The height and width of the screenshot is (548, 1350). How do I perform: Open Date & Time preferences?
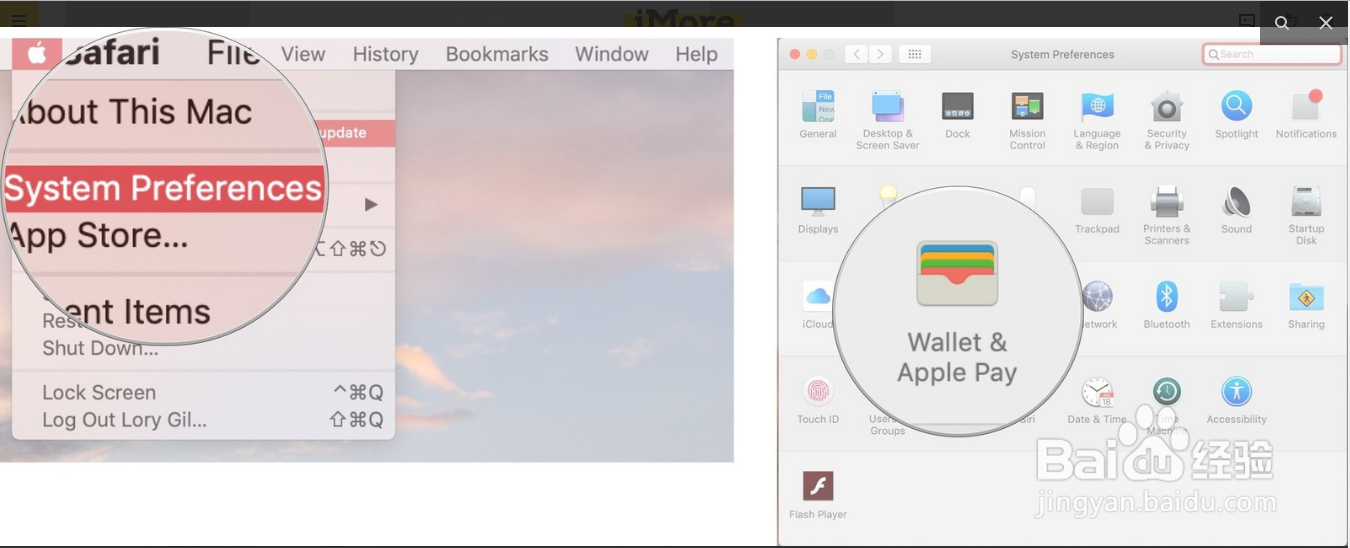pyautogui.click(x=1097, y=399)
